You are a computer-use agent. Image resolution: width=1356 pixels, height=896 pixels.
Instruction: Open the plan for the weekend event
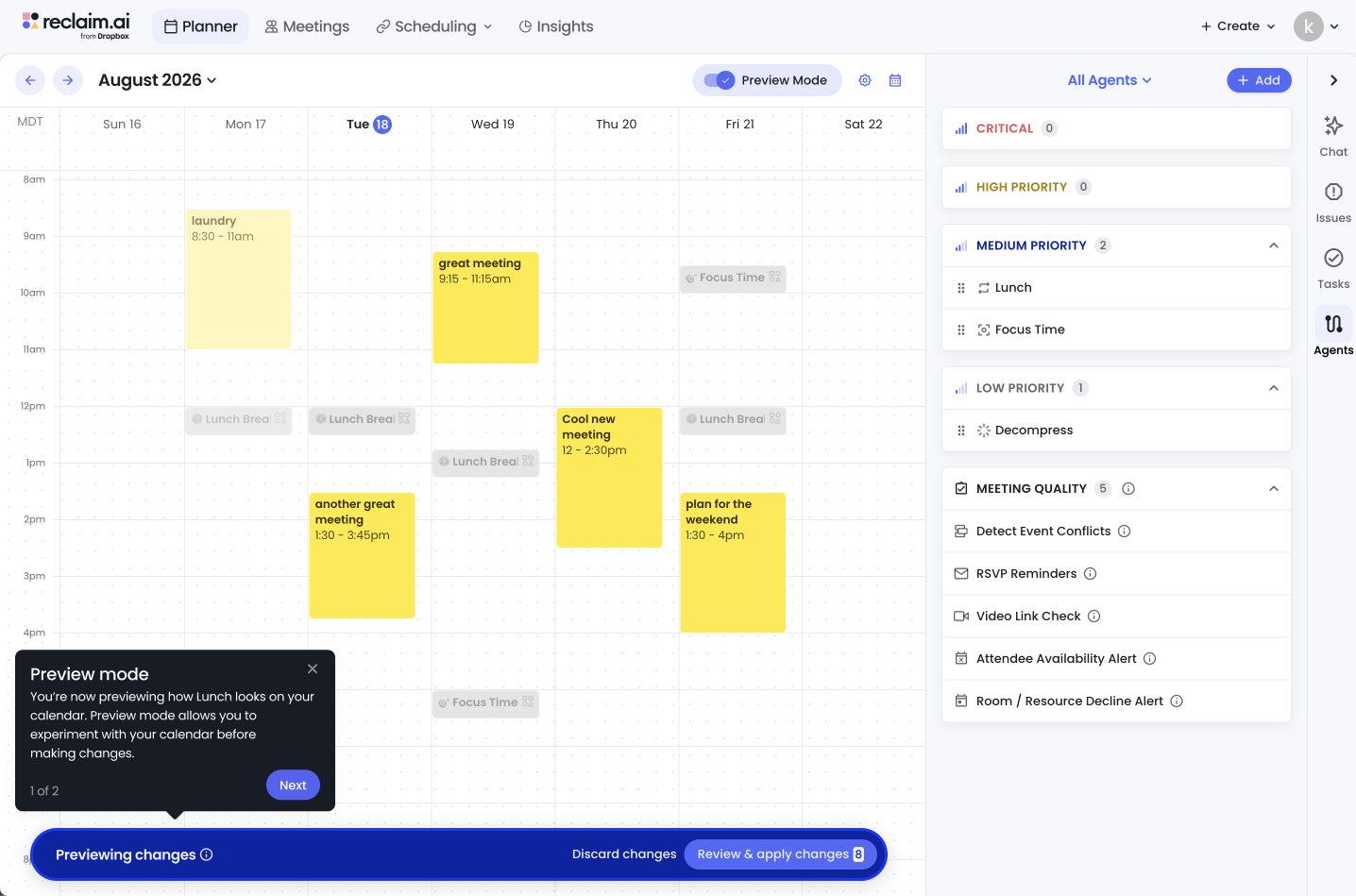point(733,562)
